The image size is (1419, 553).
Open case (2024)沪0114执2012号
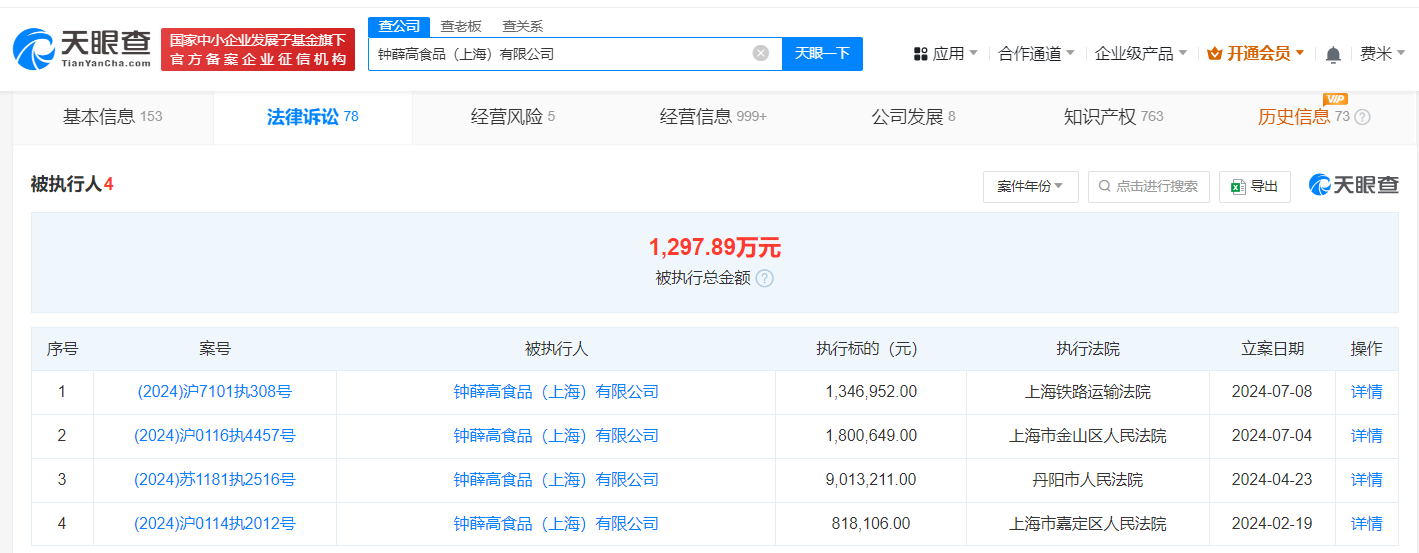click(x=214, y=524)
